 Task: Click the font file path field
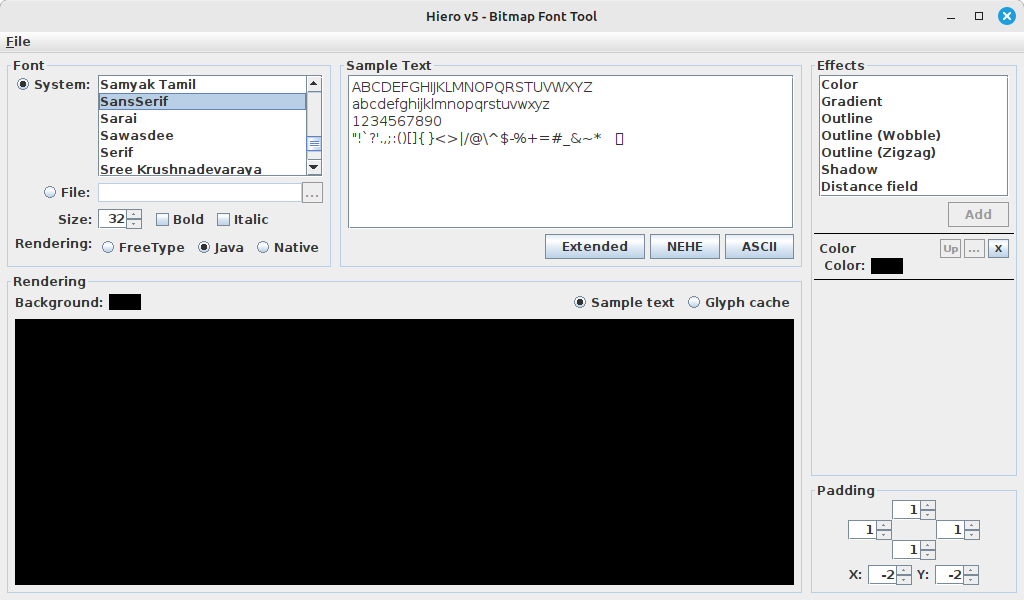point(200,193)
